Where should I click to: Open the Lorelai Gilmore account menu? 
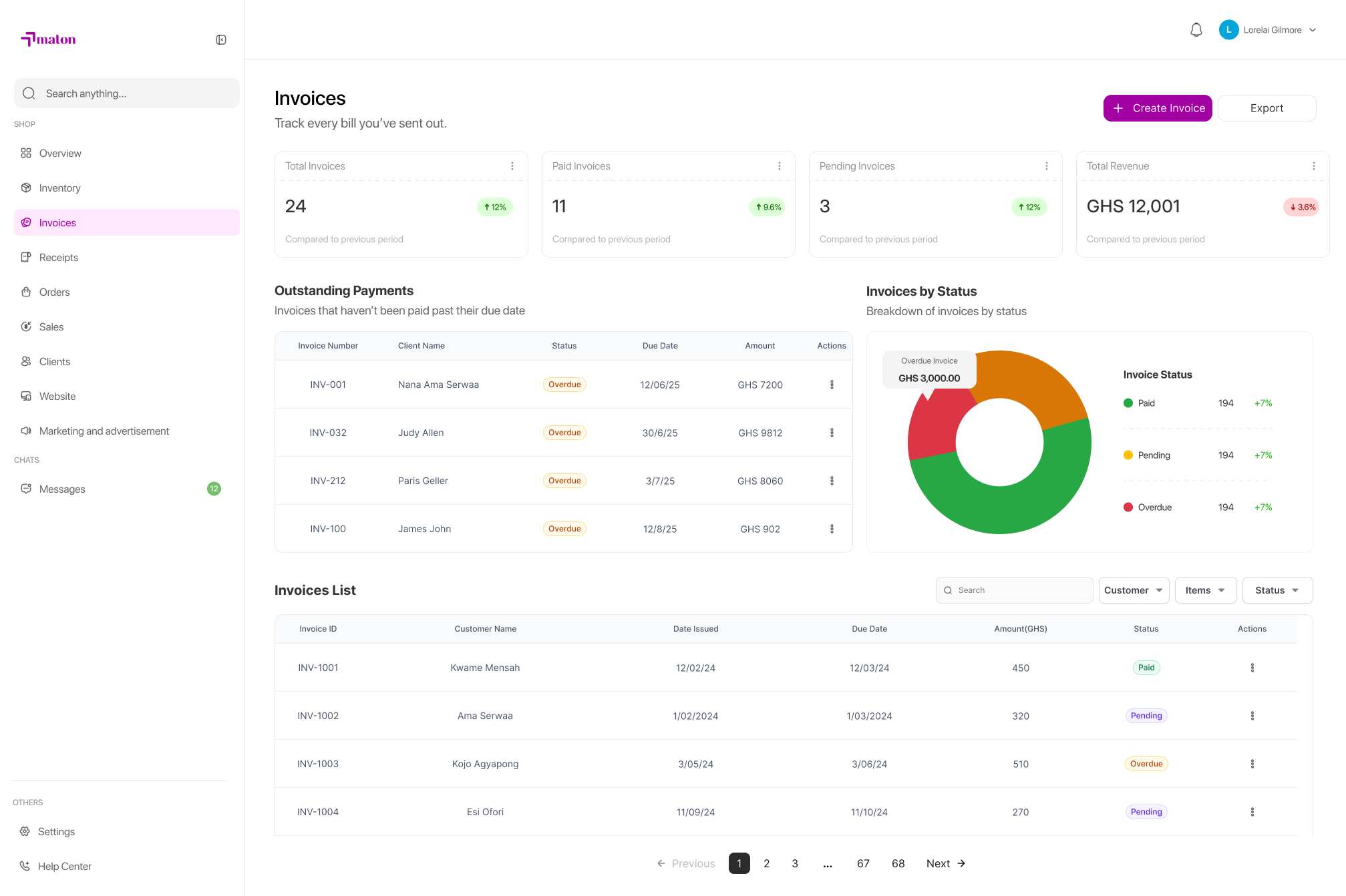[x=1268, y=30]
